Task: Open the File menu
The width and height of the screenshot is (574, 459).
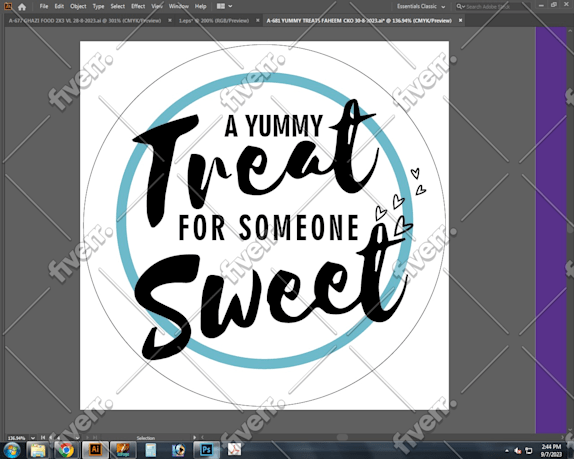Action: 44,6
